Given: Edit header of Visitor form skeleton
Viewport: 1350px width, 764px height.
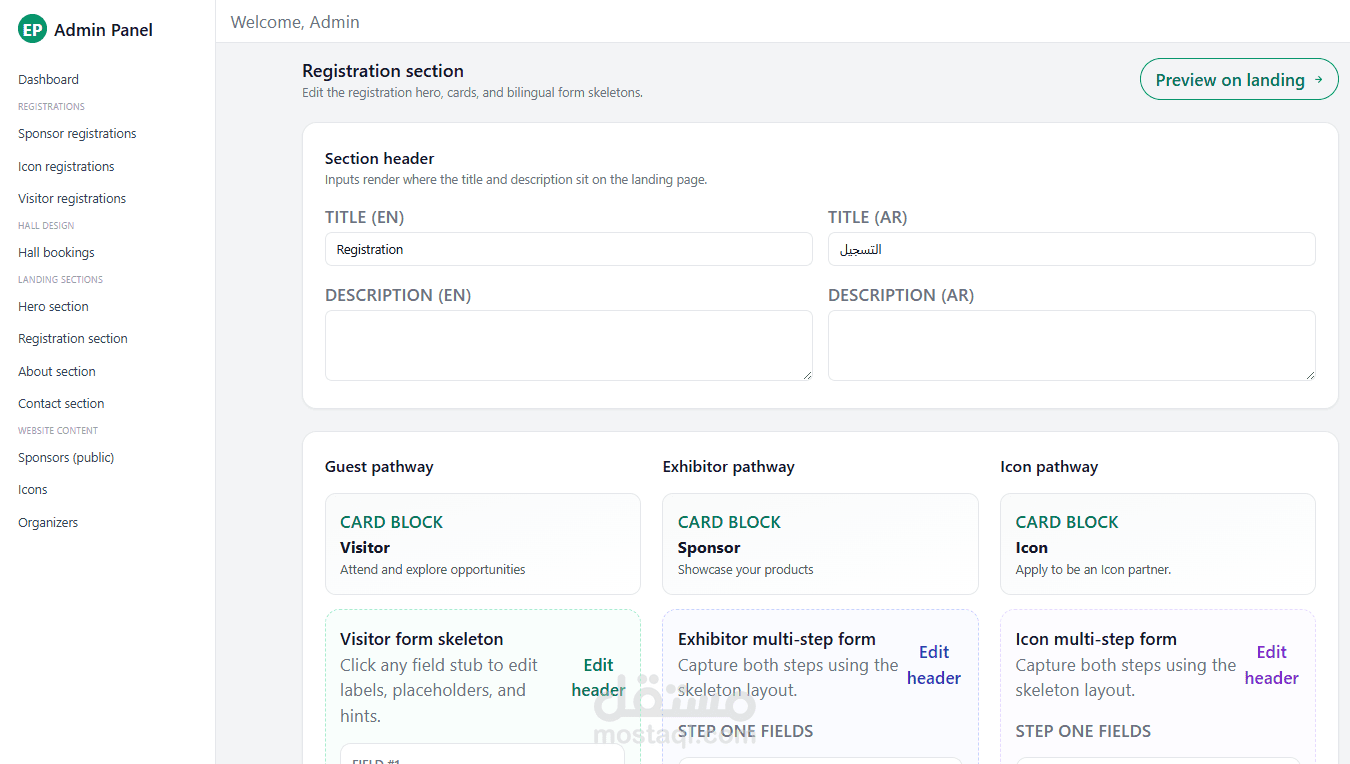Looking at the screenshot, I should [x=598, y=677].
